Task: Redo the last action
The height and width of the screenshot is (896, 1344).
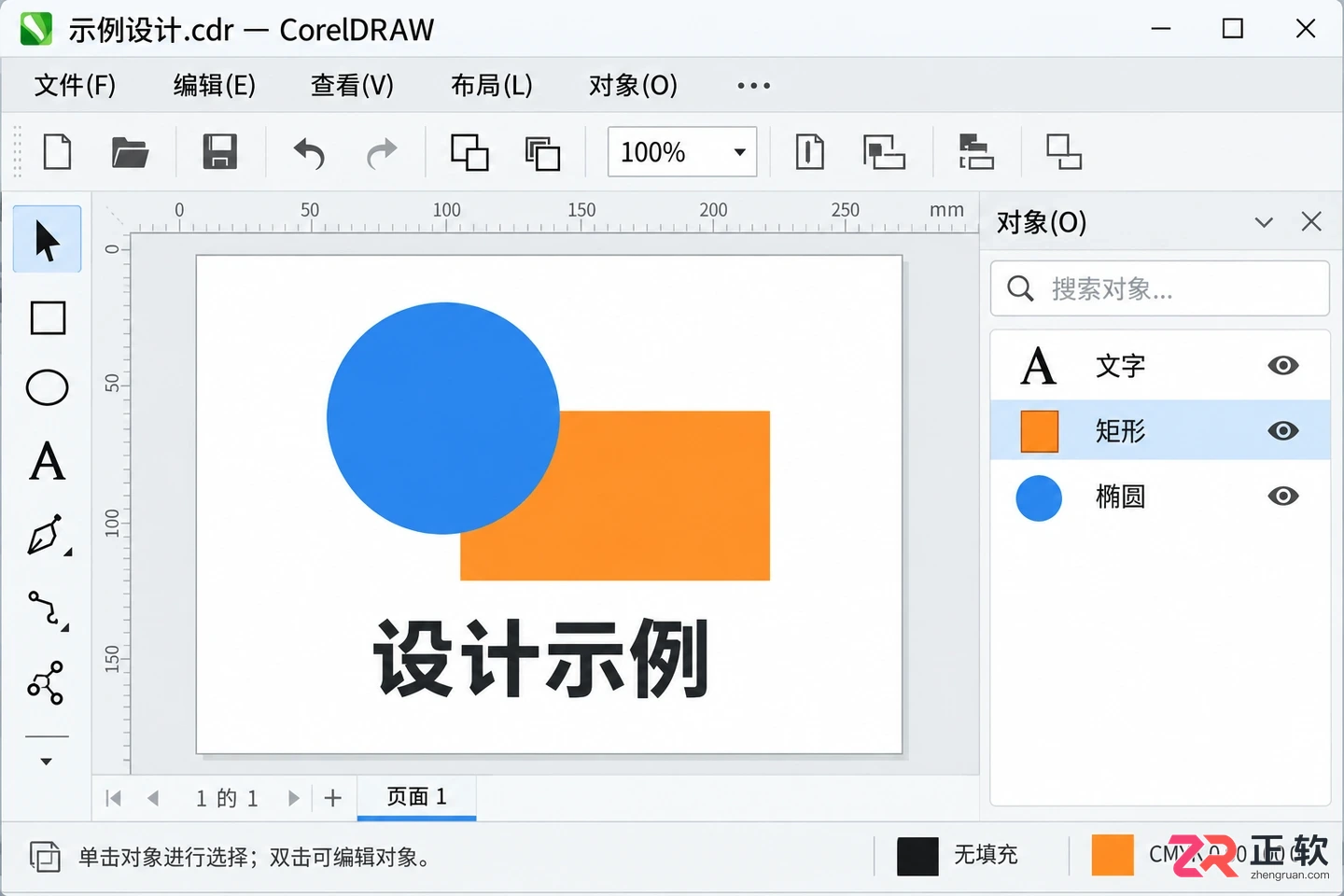Action: point(382,152)
